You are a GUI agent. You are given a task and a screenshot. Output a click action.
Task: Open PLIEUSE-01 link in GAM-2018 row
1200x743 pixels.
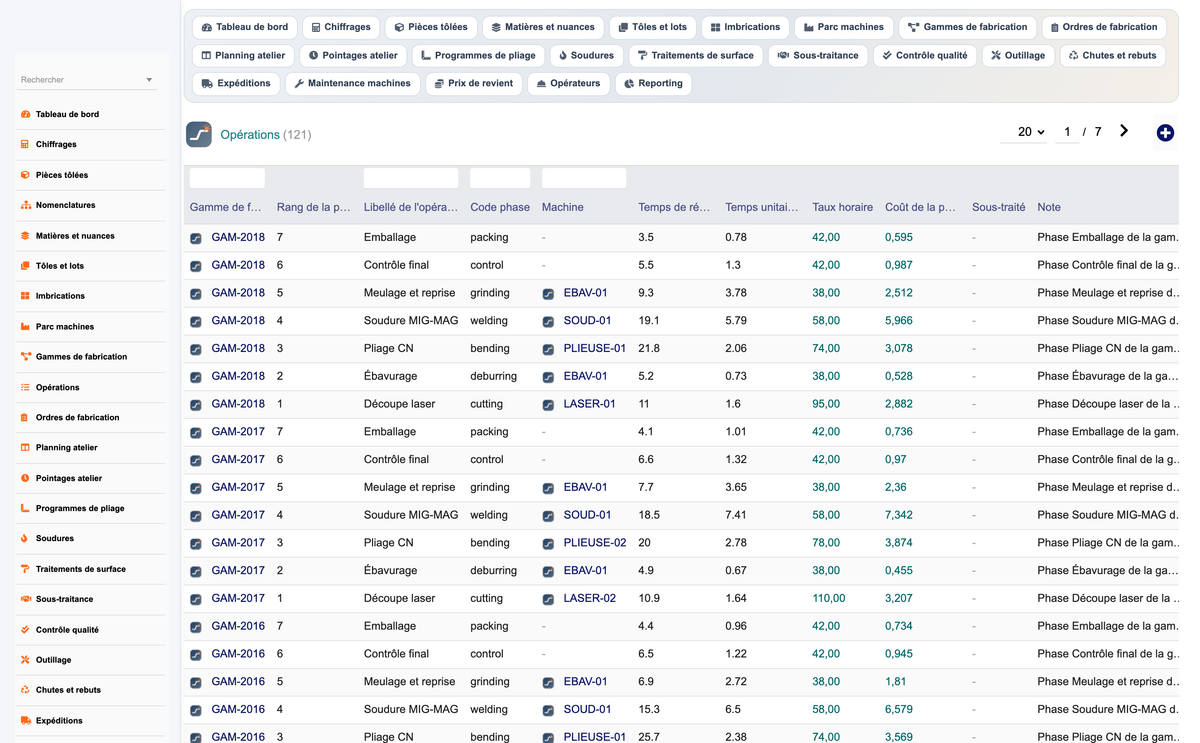[595, 349]
